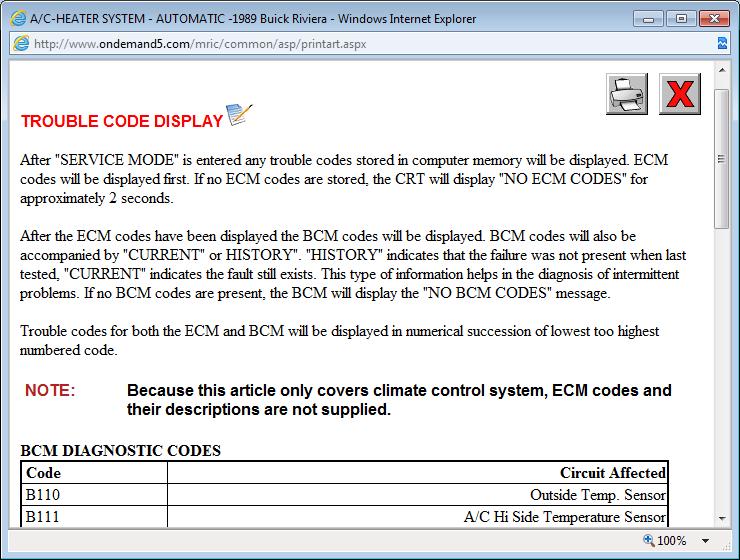Click the bold note text about ECM codes
Viewport: 740px width, 560px height.
399,400
